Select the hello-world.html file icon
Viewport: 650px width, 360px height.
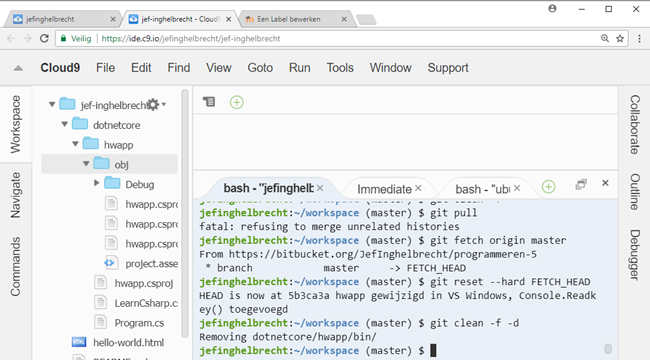tap(79, 342)
